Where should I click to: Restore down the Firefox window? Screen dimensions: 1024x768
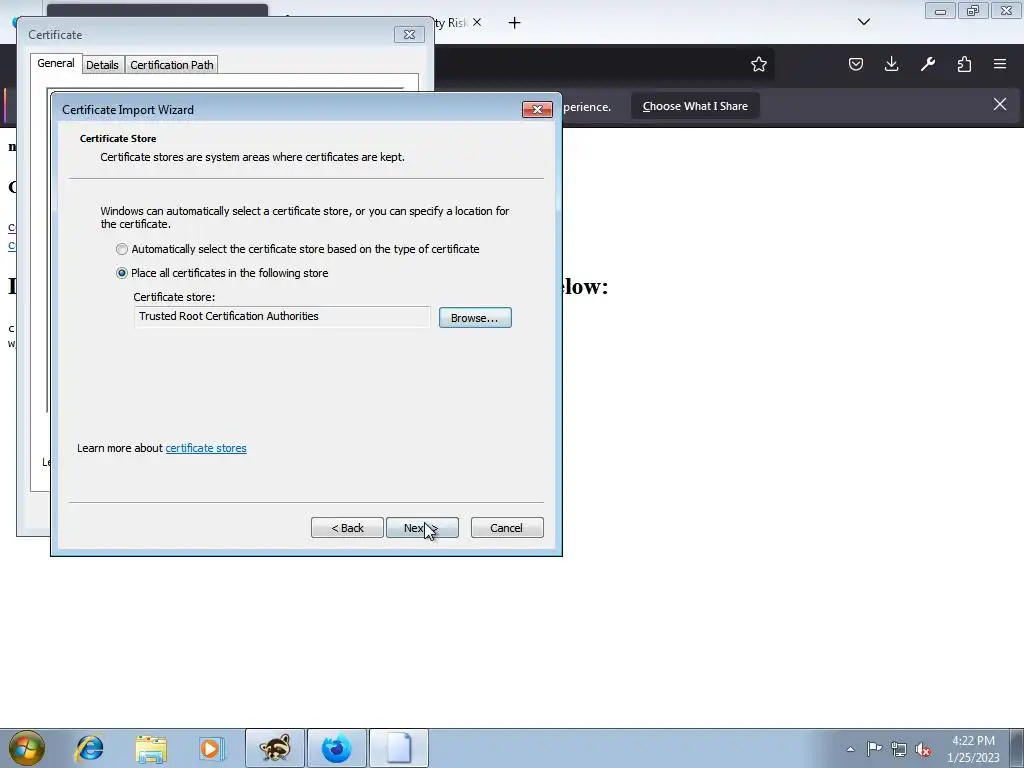coord(972,11)
